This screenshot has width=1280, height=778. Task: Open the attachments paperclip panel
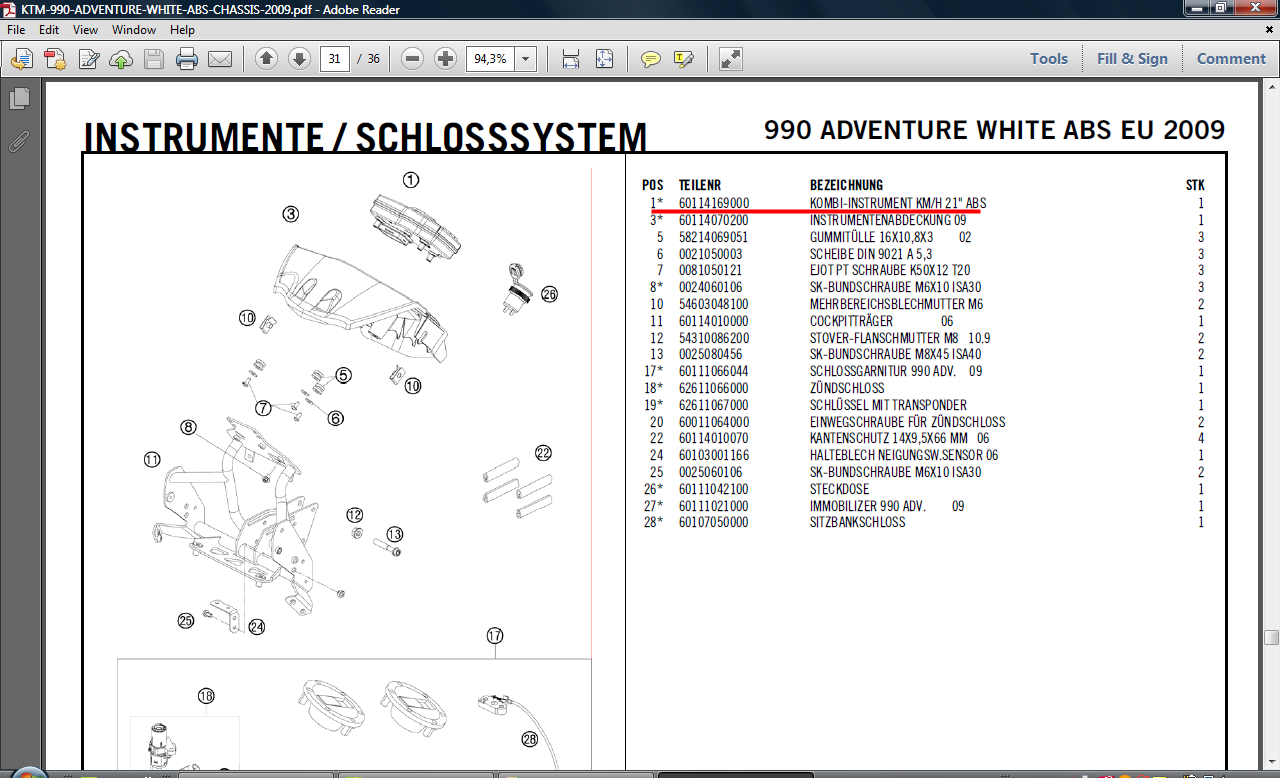pyautogui.click(x=19, y=140)
